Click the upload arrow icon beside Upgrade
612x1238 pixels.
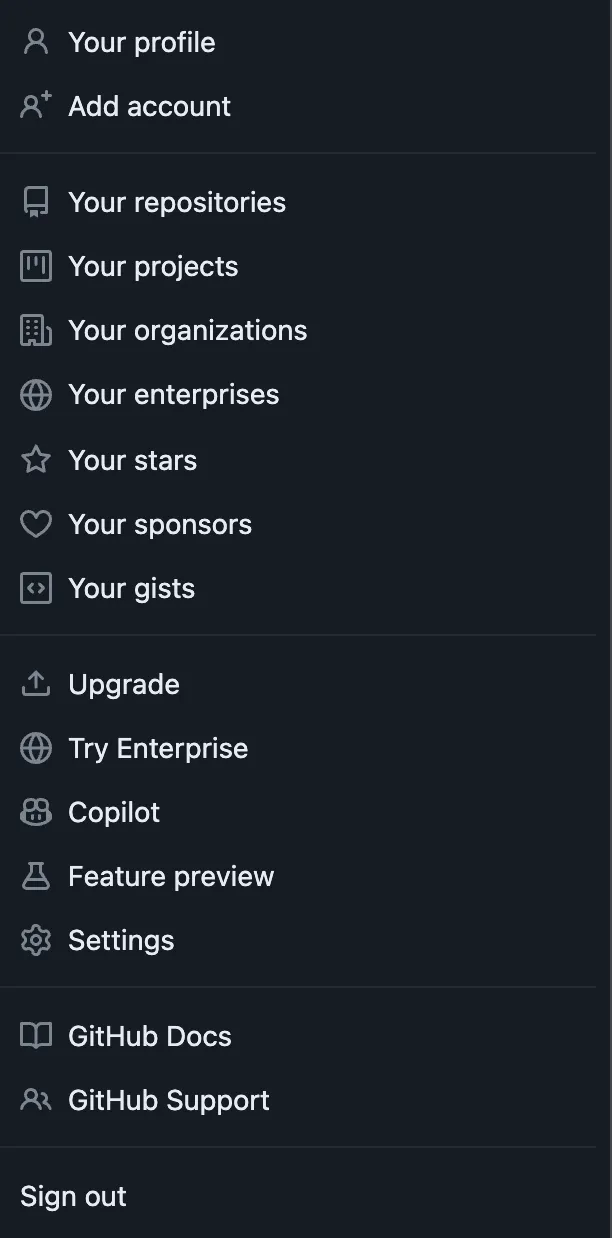pyautogui.click(x=36, y=684)
